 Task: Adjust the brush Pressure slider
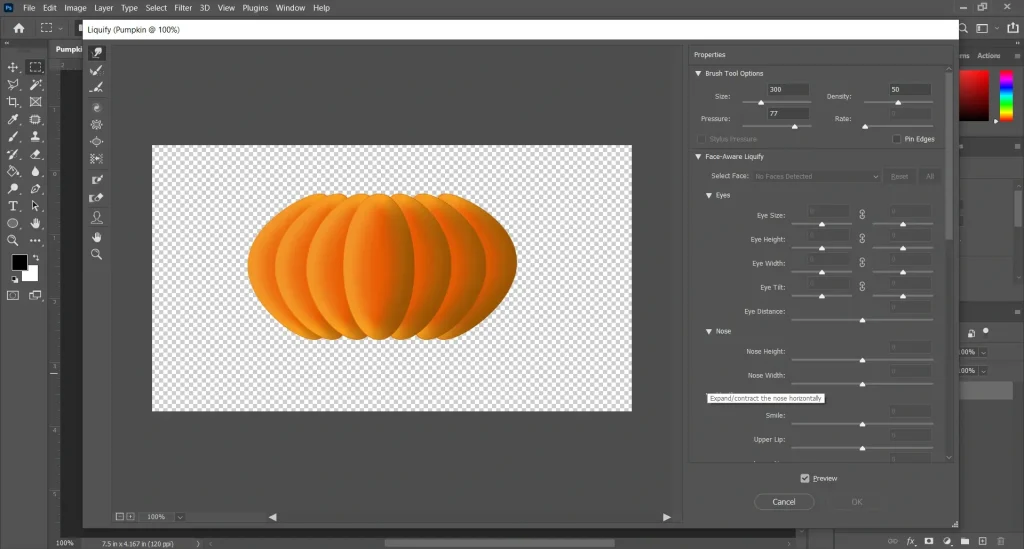794,126
